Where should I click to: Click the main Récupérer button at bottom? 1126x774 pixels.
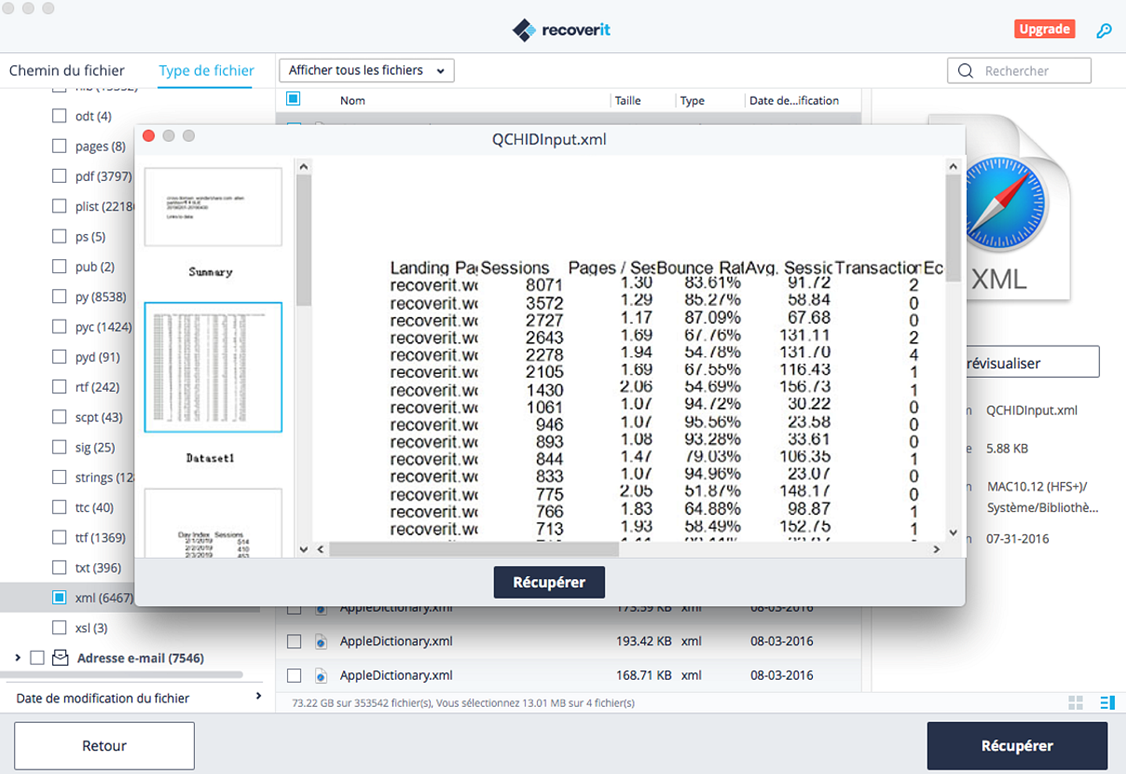pos(1017,746)
